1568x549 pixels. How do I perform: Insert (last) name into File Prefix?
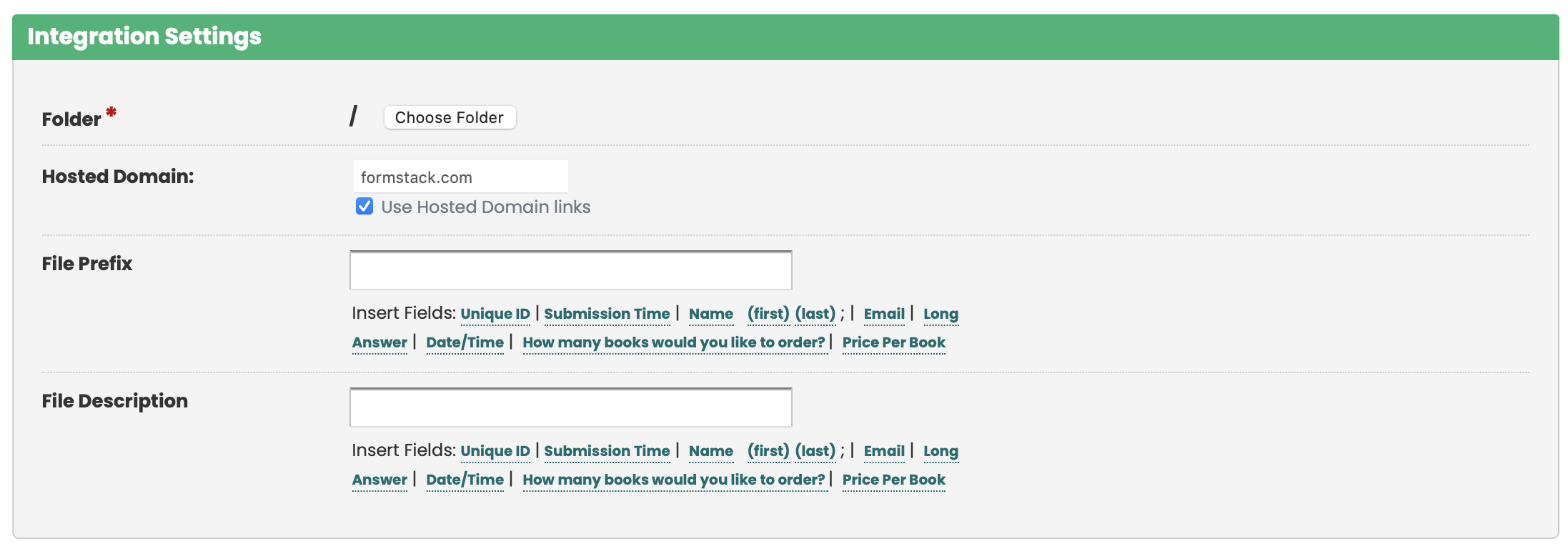tap(815, 314)
